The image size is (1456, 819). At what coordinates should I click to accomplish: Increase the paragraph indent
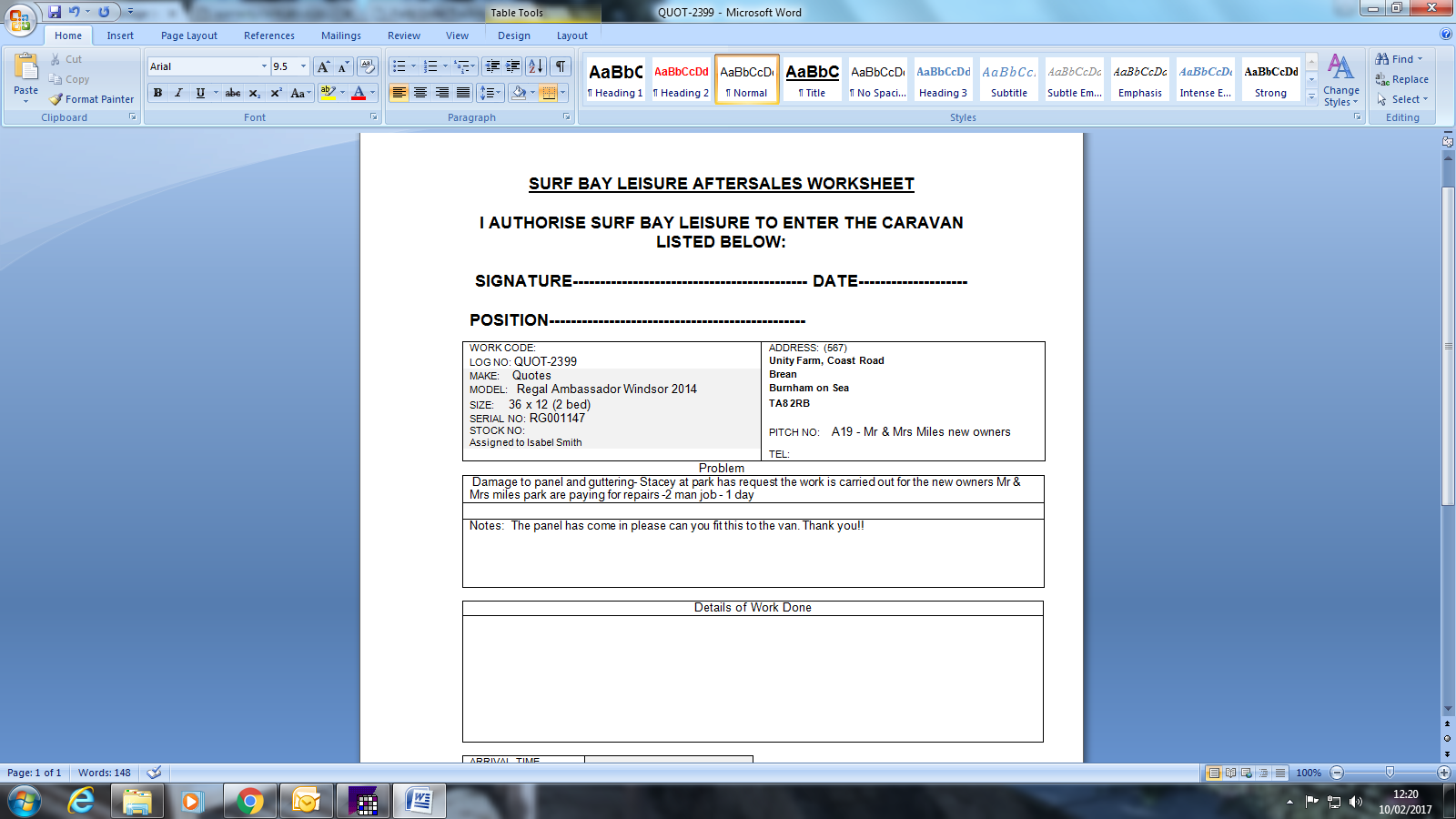tap(513, 66)
